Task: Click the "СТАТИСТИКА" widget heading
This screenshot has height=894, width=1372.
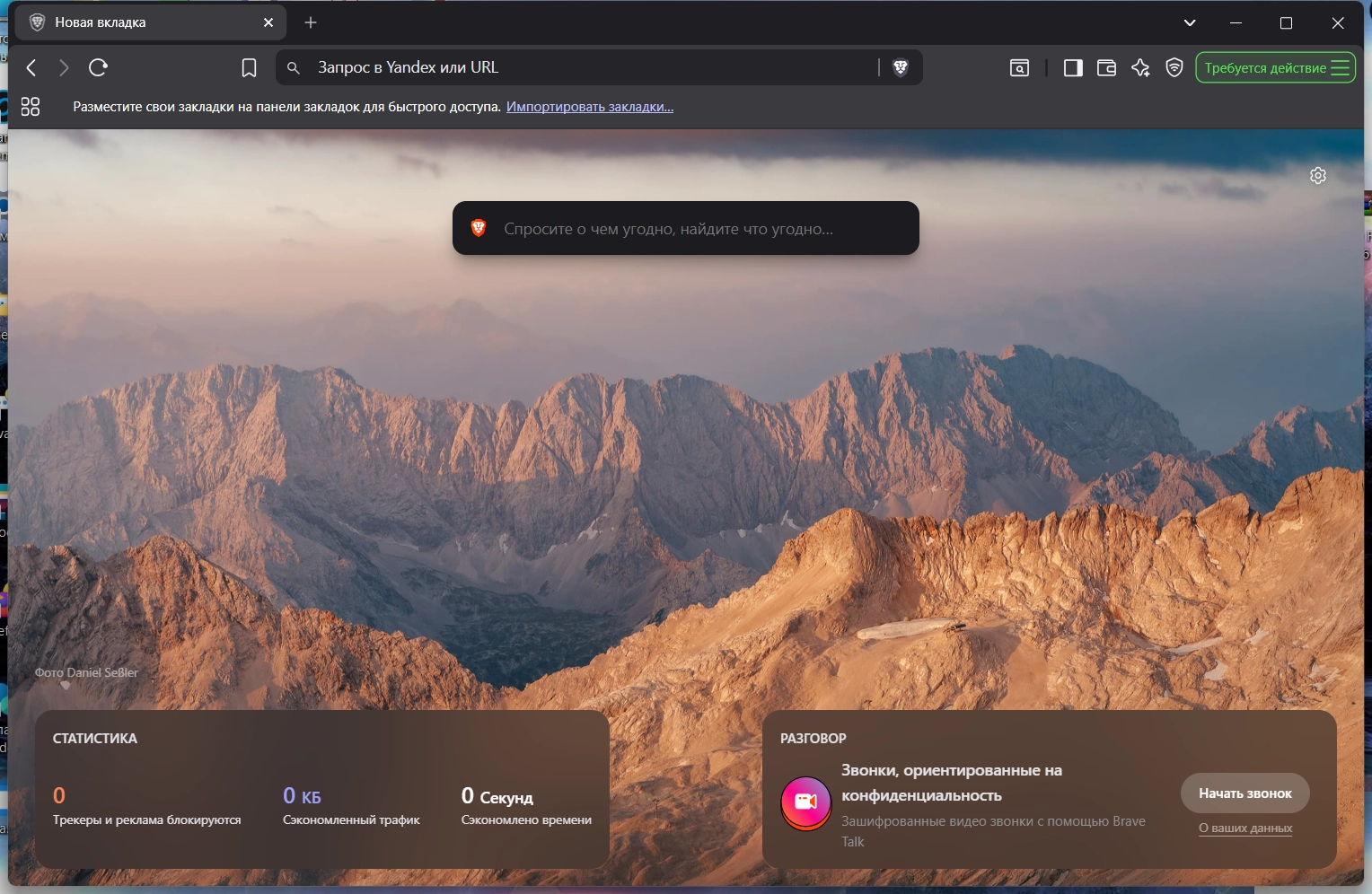Action: [x=95, y=739]
